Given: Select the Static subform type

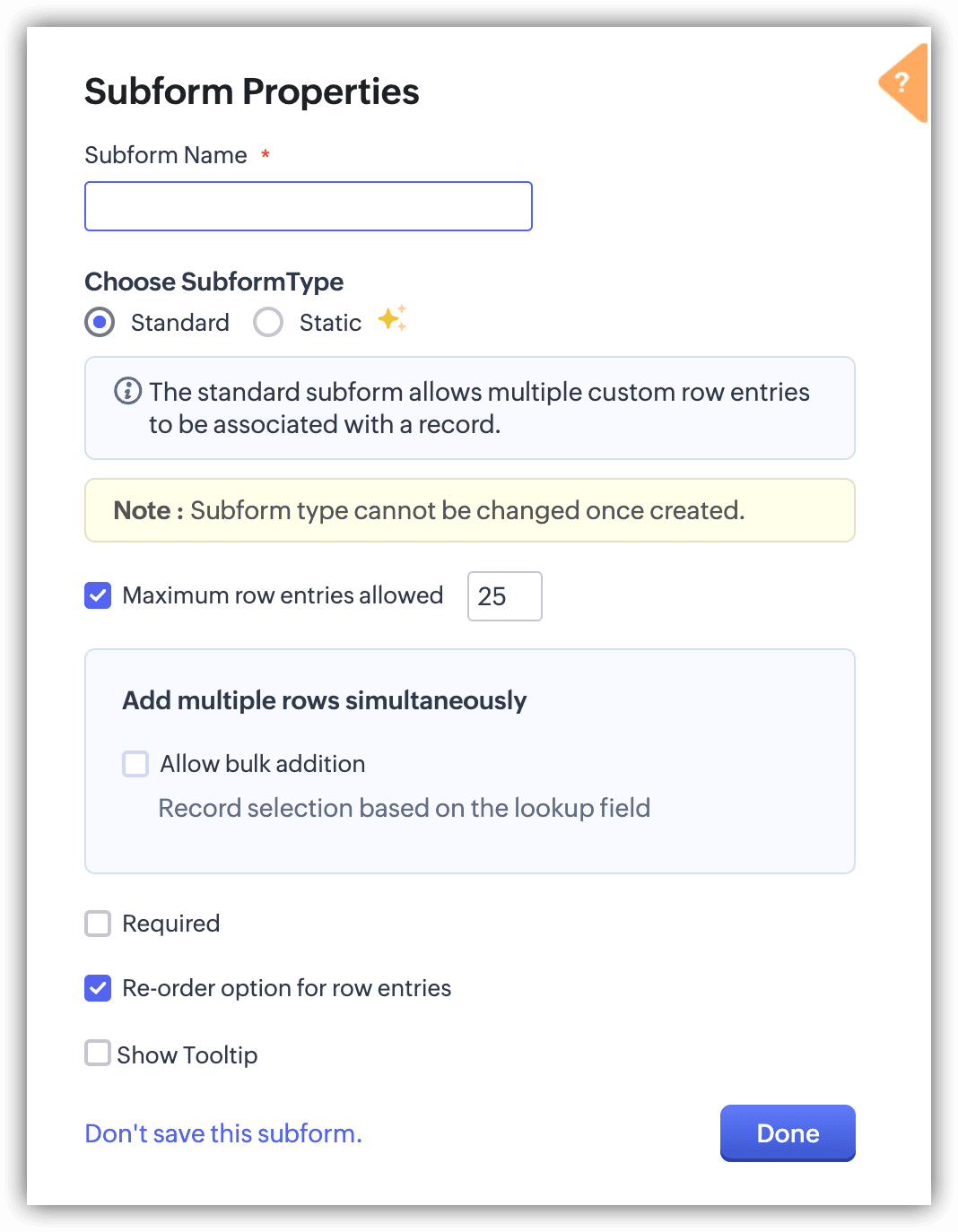Looking at the screenshot, I should [268, 322].
